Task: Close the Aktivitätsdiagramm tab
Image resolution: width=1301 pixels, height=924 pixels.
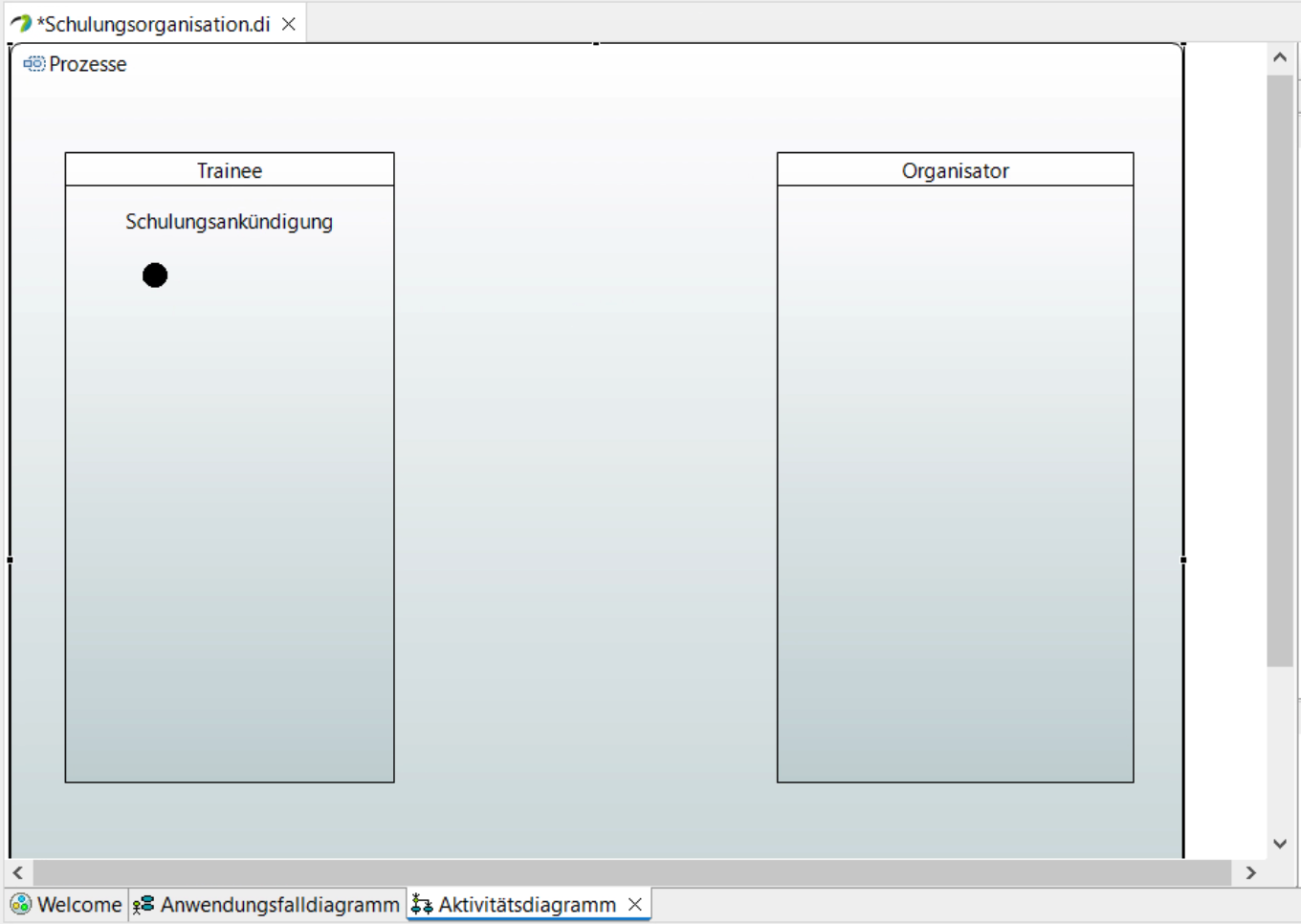Action: 635,905
